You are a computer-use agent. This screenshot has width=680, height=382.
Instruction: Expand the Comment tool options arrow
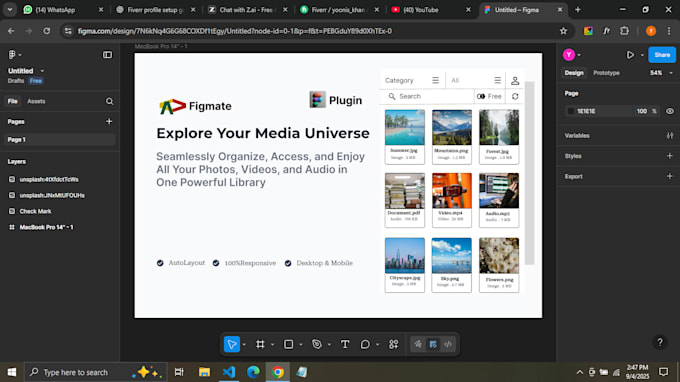click(377, 345)
